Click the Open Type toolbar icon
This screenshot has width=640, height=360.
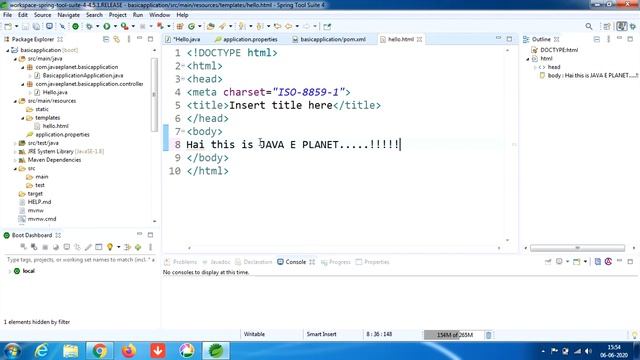pos(211,27)
